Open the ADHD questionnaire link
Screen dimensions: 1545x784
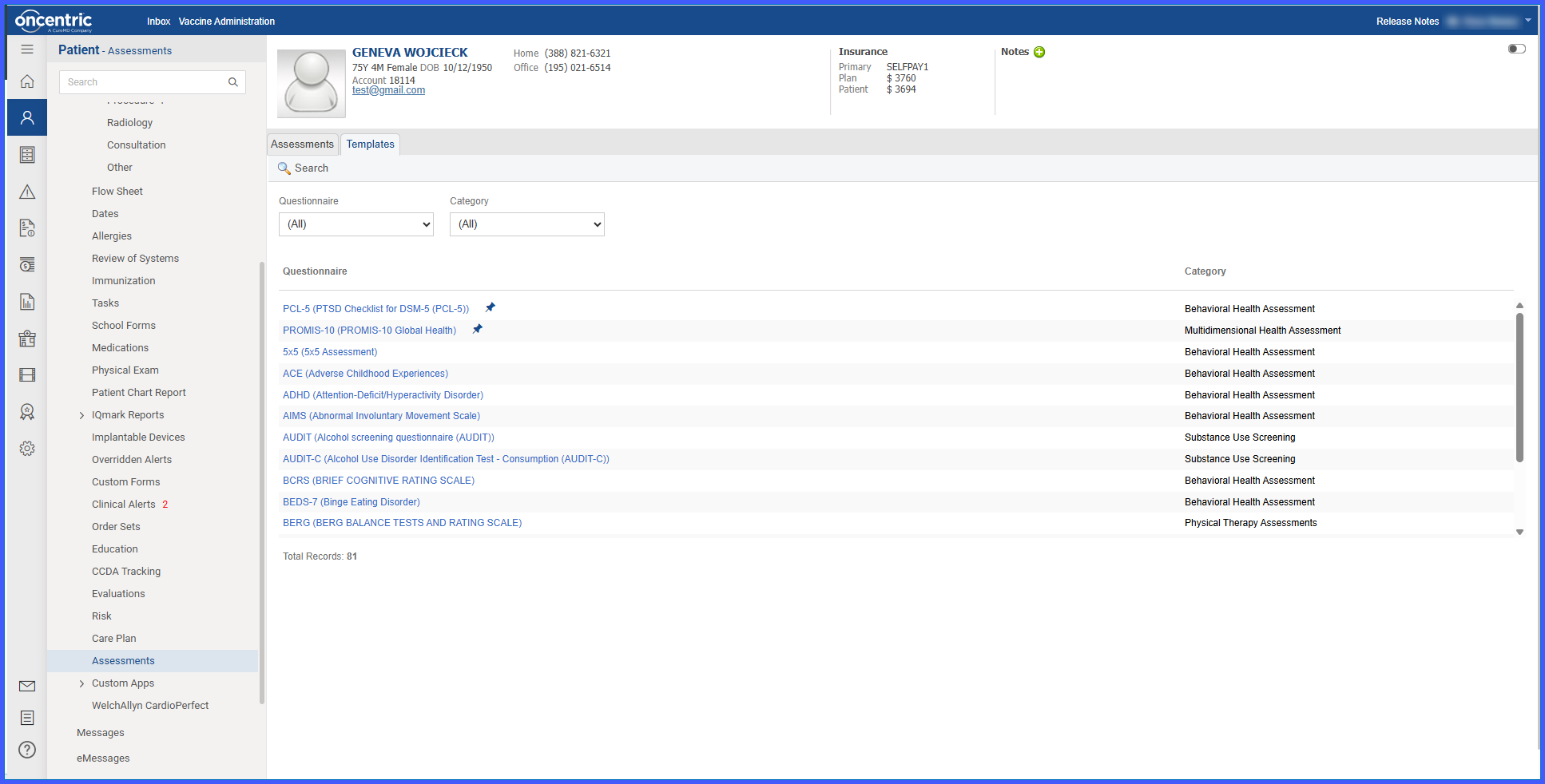click(383, 395)
